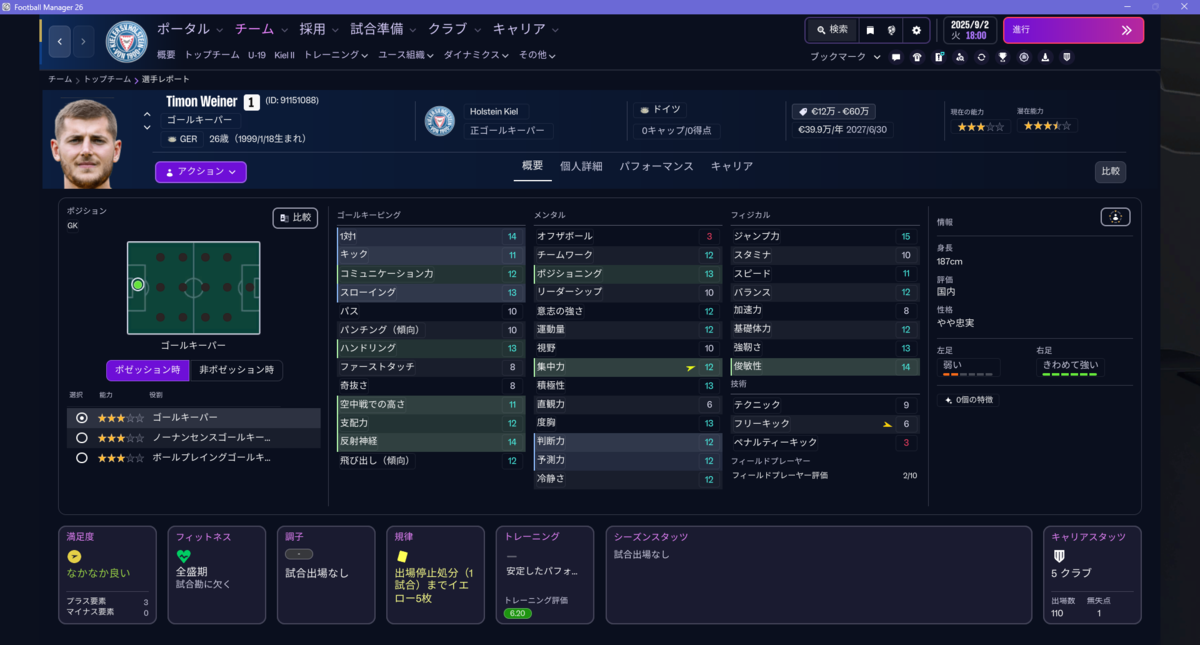Screen dimensions: 1200x645
Task: Open the 試合準備 menu dropdown
Action: pos(384,29)
